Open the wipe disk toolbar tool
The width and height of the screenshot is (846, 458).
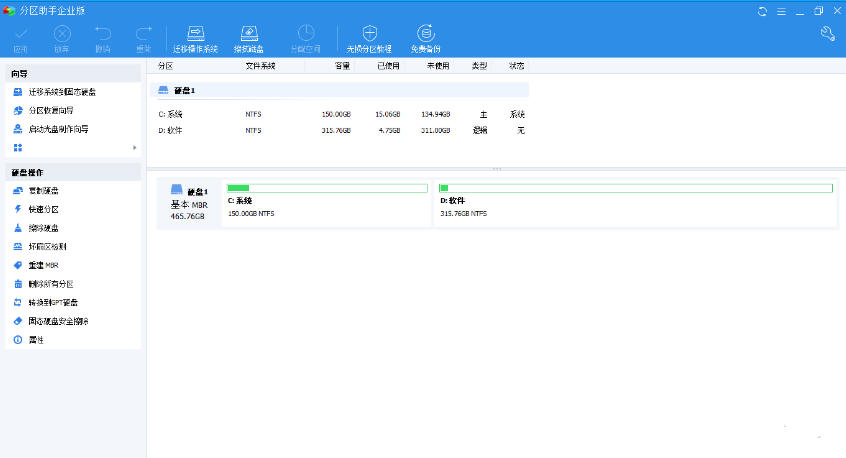tap(249, 39)
